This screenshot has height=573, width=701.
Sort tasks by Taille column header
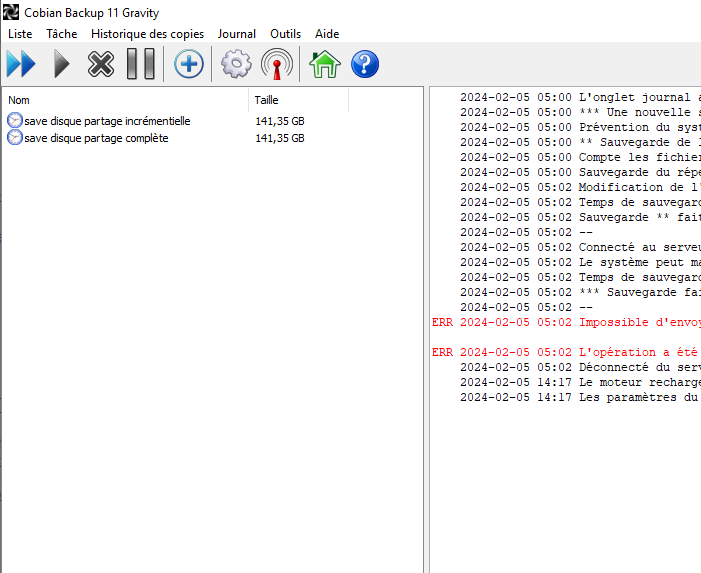[x=299, y=100]
